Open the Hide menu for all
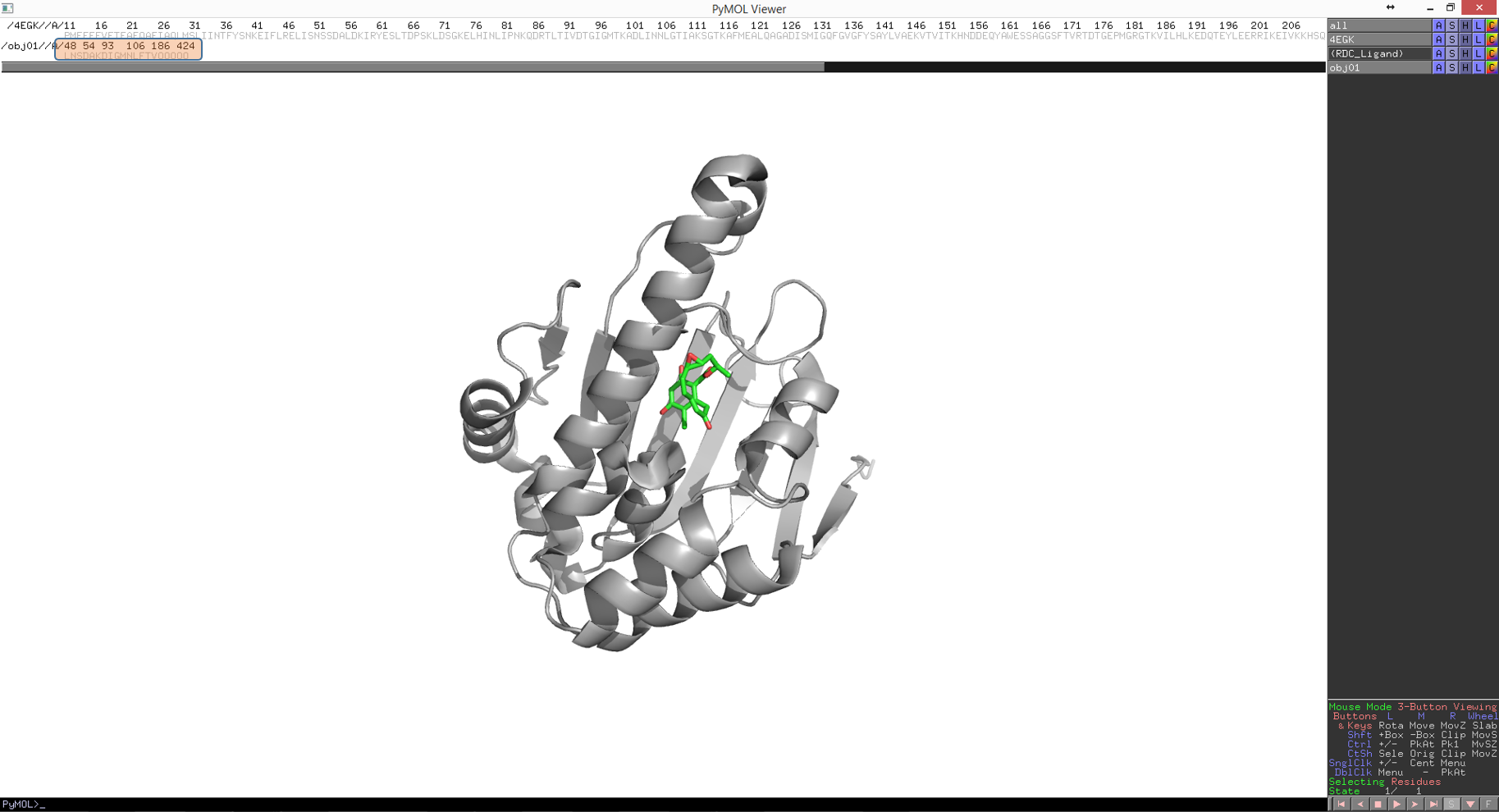Screen dimensions: 1499x812 click(x=1465, y=25)
